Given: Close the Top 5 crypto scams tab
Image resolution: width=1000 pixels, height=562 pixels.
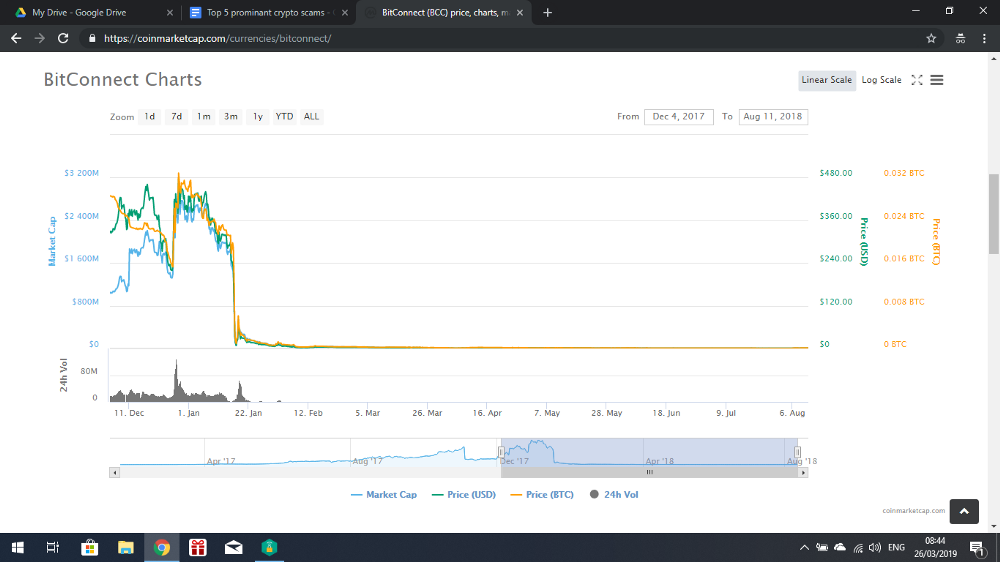Looking at the screenshot, I should click(x=345, y=13).
